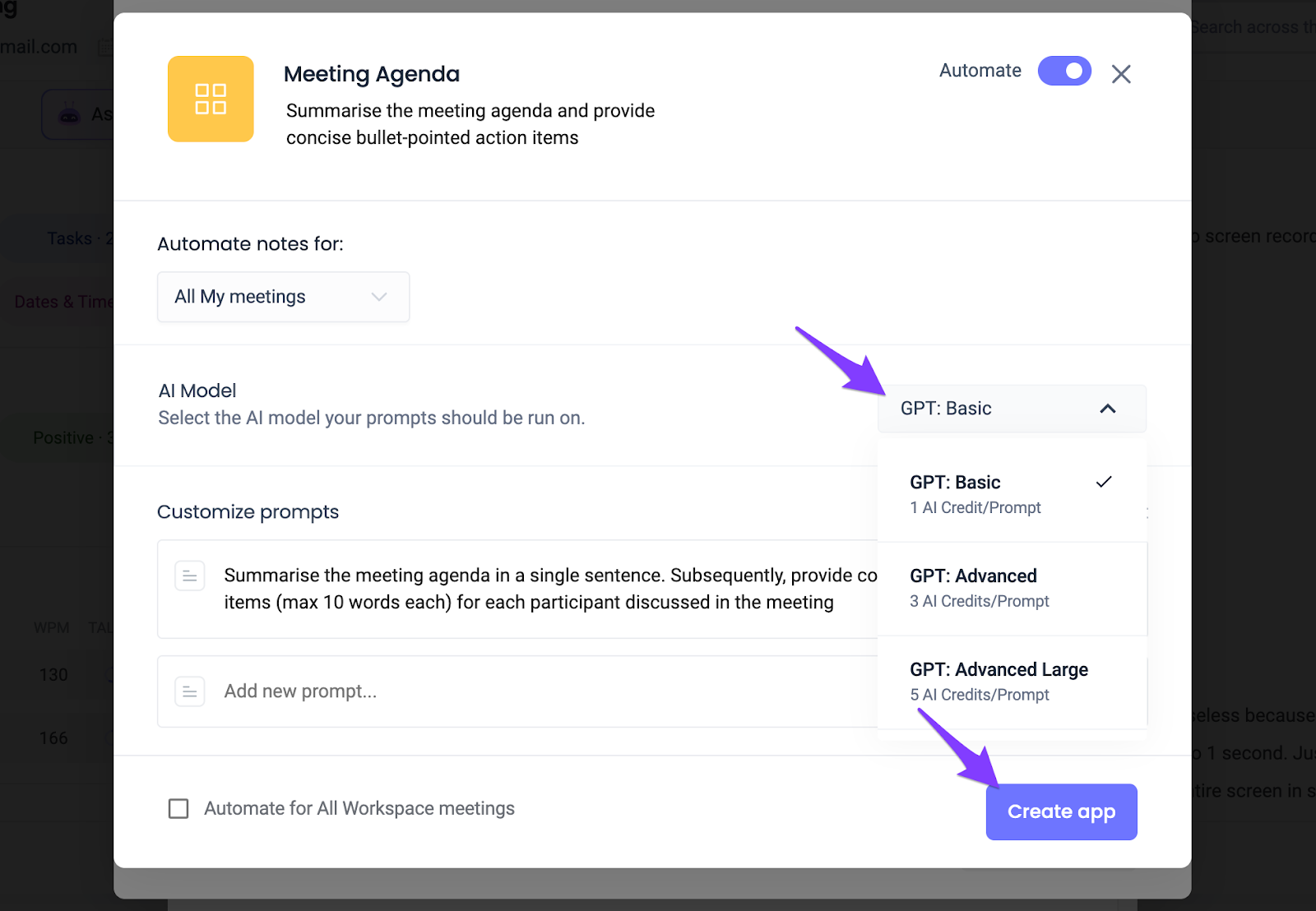Collapse the GPT: Basic model dropdown
The width and height of the screenshot is (1316, 911).
point(1012,409)
